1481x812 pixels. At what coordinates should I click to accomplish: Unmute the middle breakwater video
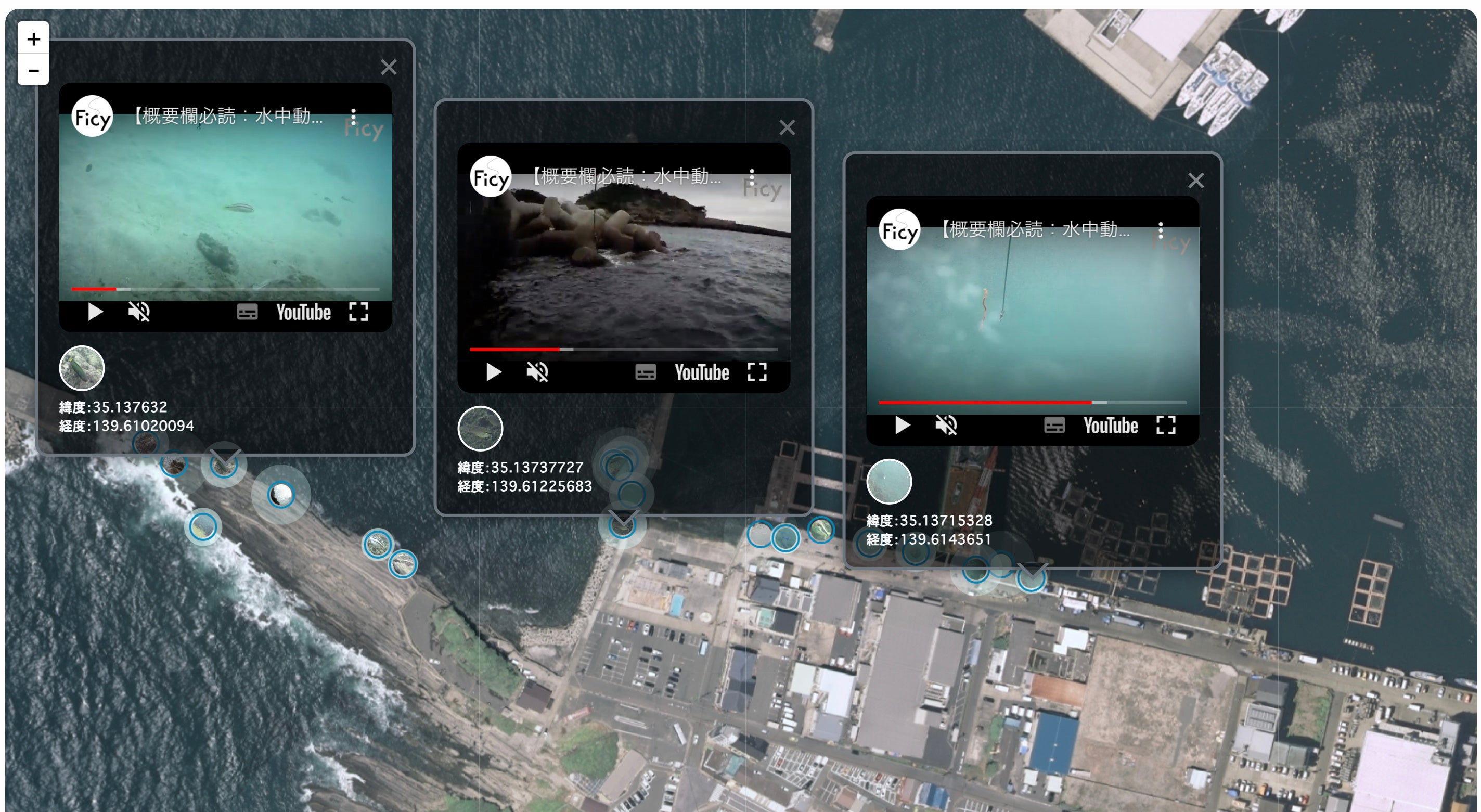[x=537, y=372]
